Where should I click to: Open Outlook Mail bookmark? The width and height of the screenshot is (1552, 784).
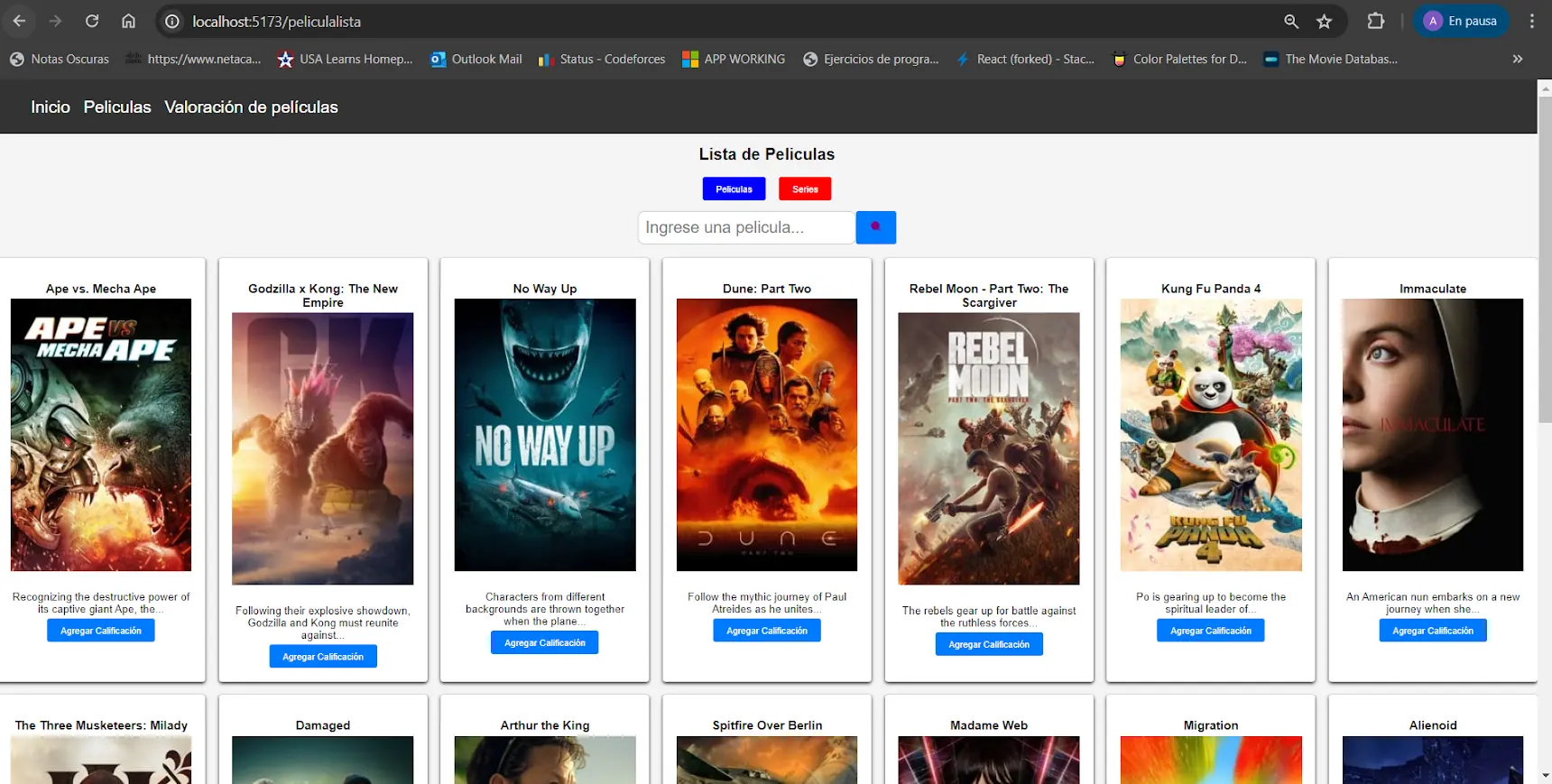[x=476, y=59]
